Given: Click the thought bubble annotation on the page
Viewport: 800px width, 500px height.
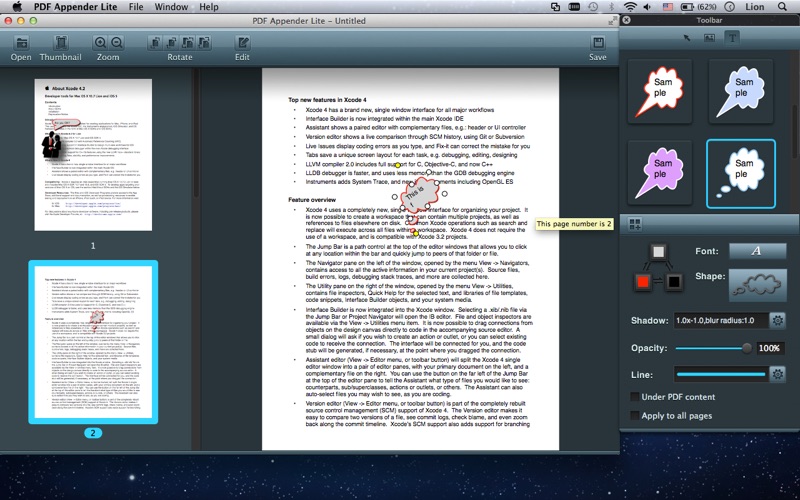Looking at the screenshot, I should 420,194.
